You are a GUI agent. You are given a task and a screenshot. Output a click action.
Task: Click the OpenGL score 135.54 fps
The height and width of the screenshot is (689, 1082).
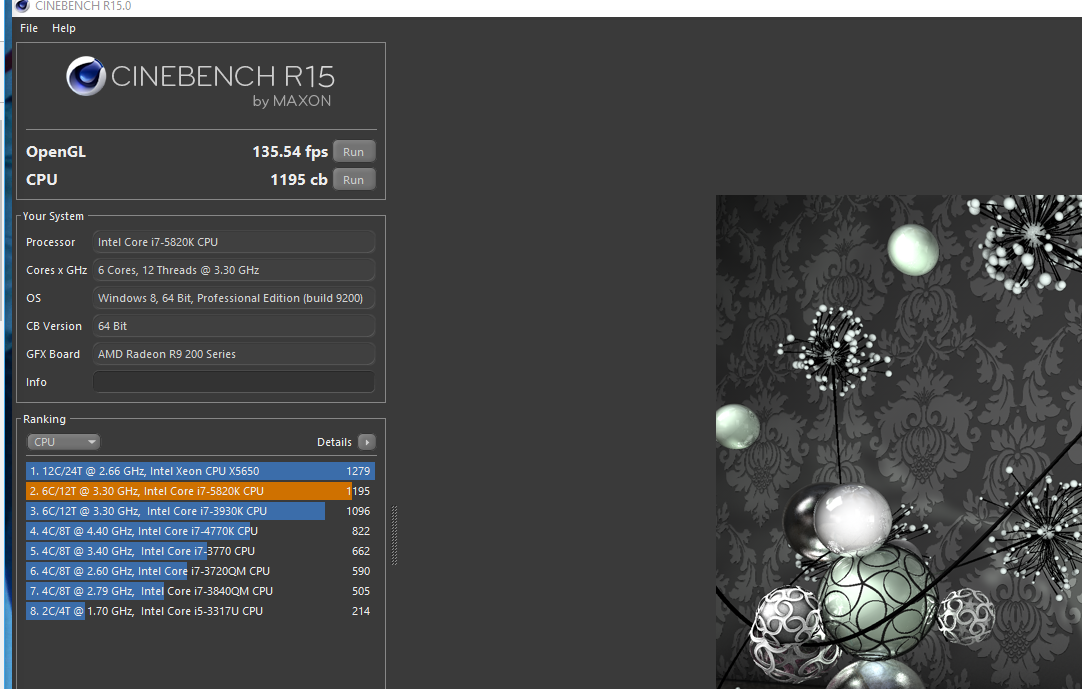point(290,152)
